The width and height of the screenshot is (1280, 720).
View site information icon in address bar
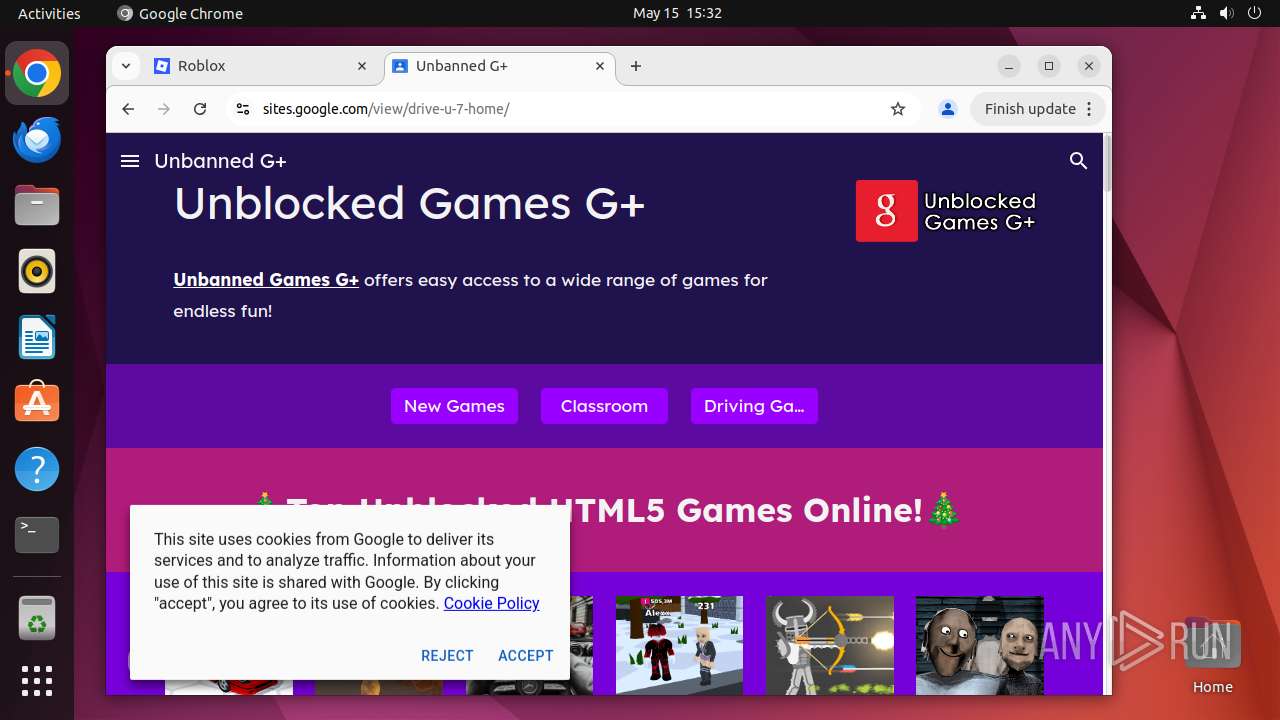point(242,109)
